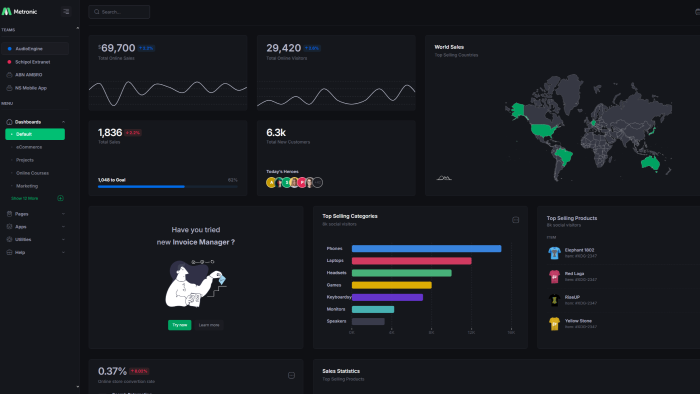700x394 pixels.
Task: Click the red Laptops bar
Action: [412, 261]
